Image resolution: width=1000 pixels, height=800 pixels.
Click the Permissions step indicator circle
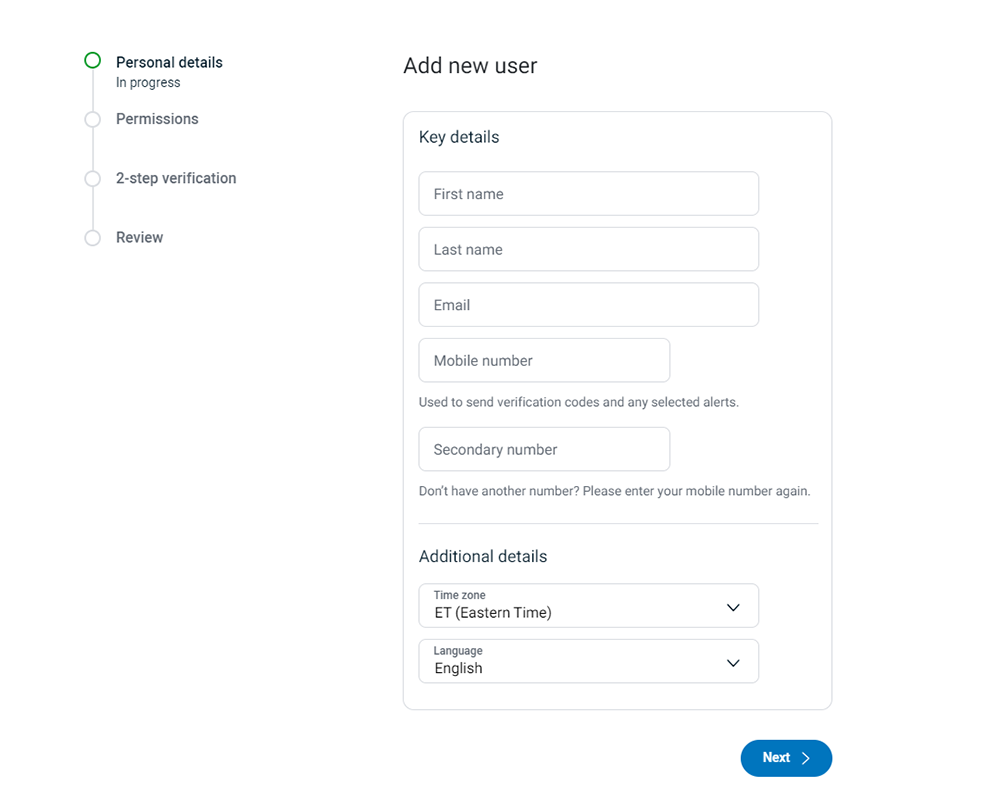point(92,119)
